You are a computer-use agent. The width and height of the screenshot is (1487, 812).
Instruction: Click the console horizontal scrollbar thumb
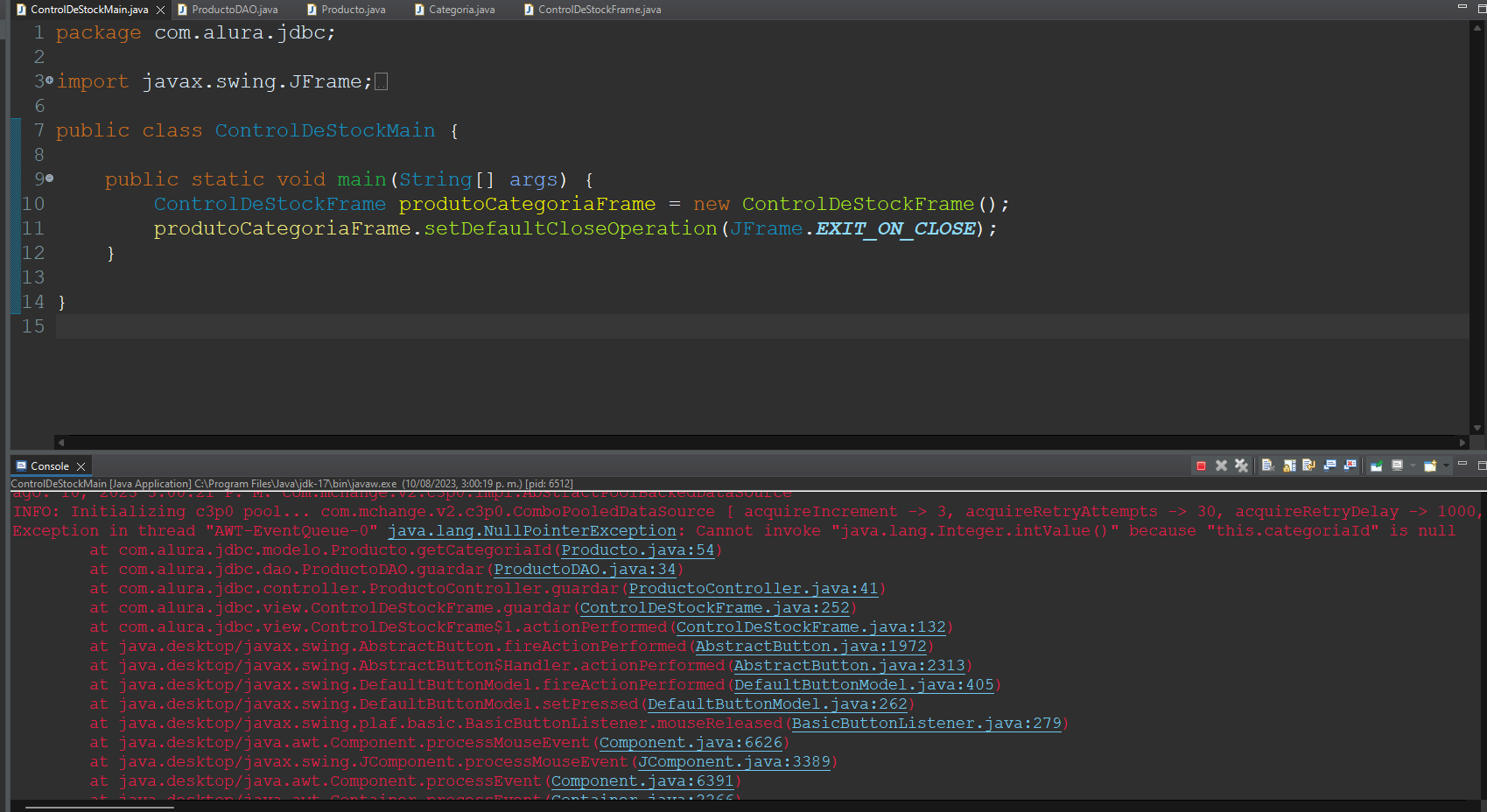coord(99,807)
